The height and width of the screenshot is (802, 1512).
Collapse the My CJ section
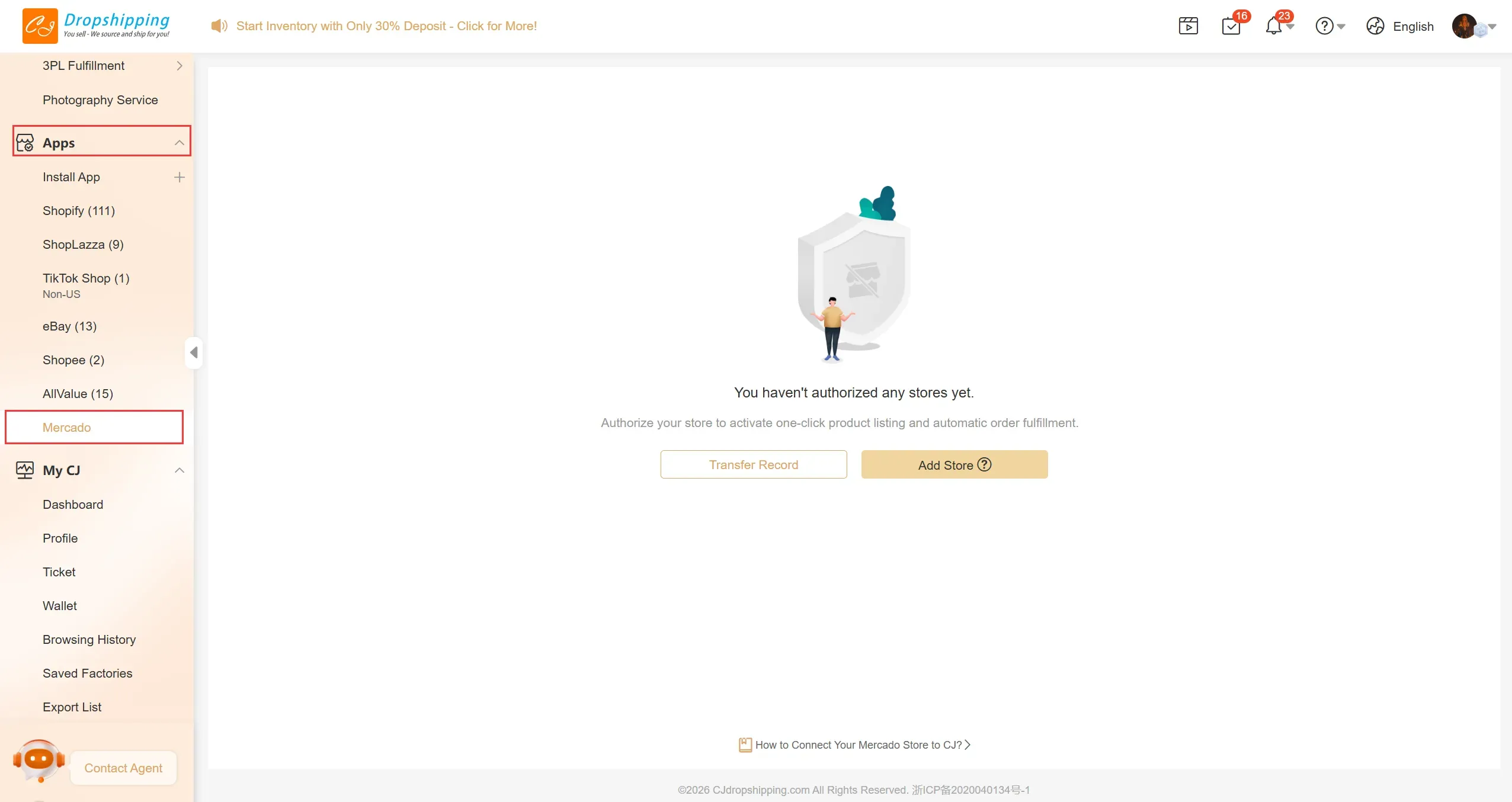179,470
